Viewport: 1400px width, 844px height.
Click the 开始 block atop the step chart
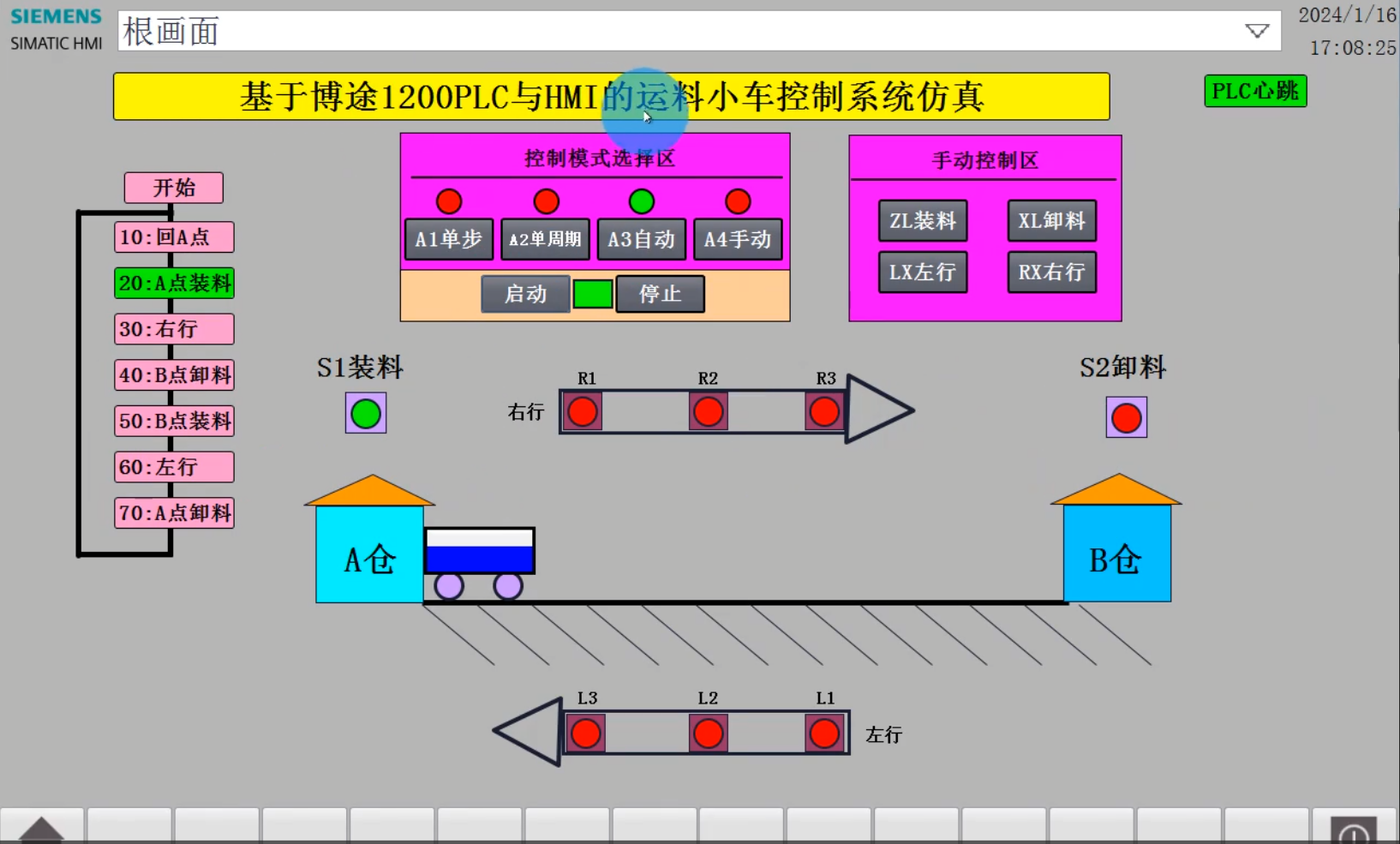point(174,188)
